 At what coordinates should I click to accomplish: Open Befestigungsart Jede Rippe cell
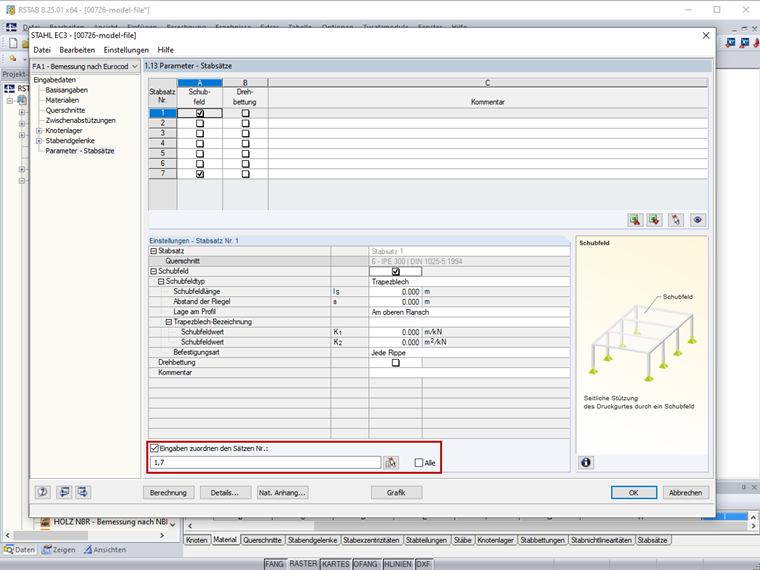pos(469,352)
